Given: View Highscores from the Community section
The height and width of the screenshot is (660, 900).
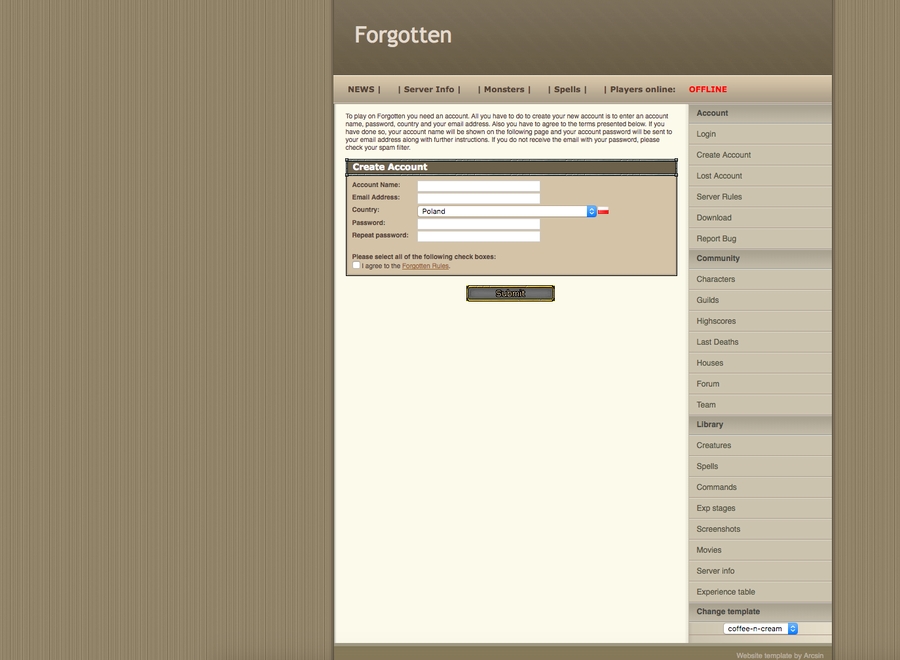Looking at the screenshot, I should (716, 321).
